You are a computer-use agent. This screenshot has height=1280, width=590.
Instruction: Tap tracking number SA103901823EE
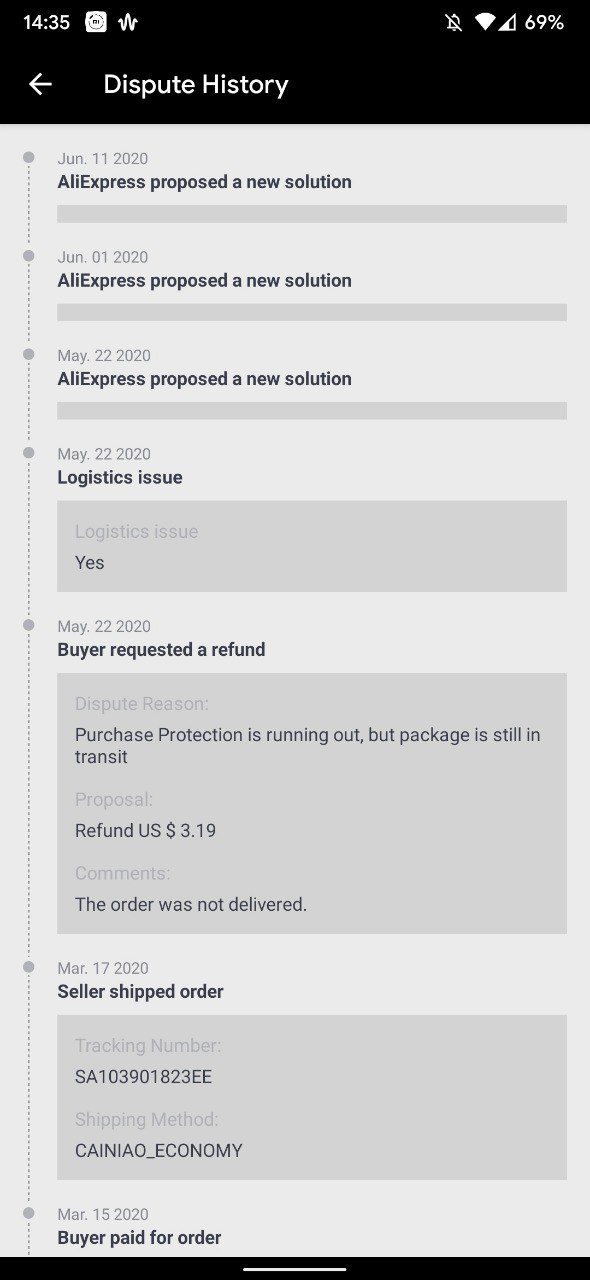point(143,1077)
